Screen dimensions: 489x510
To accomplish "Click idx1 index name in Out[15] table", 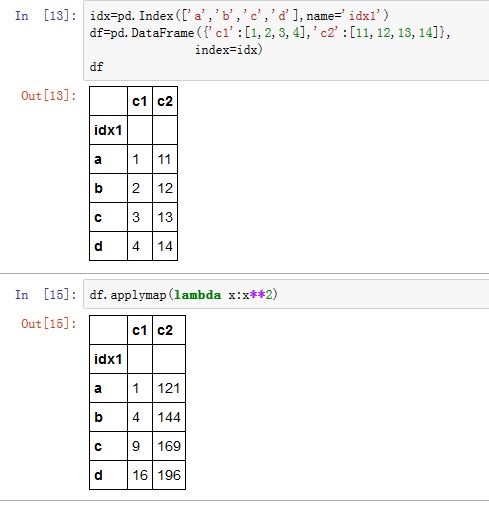I will (108, 359).
